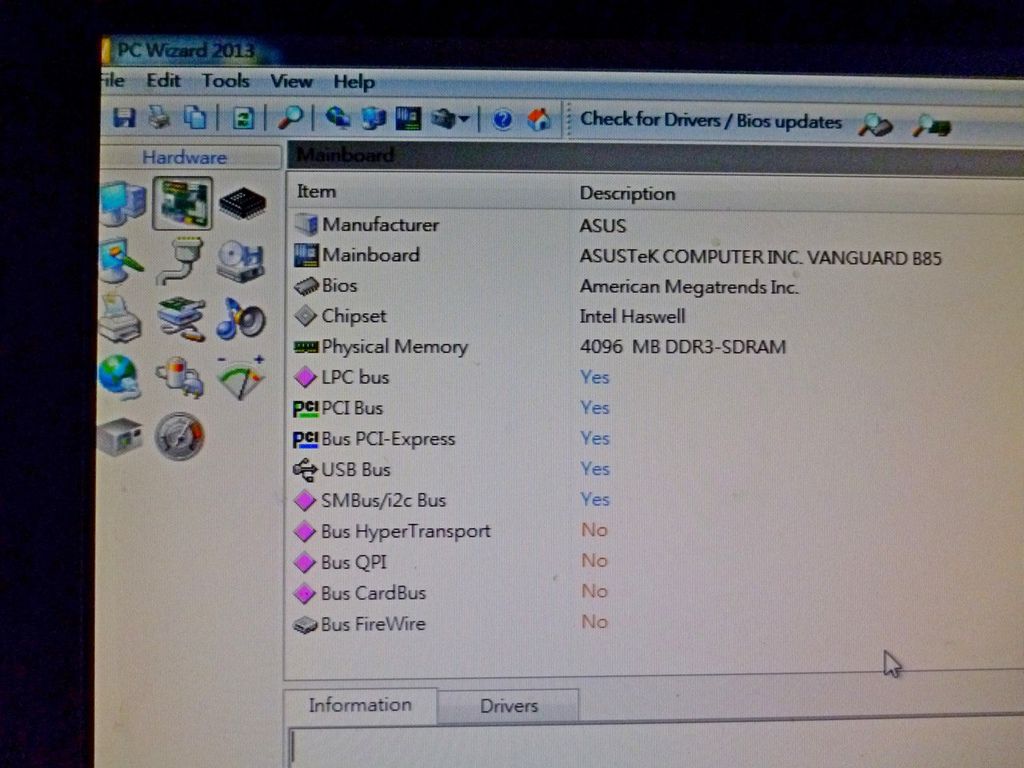This screenshot has width=1024, height=768.
Task: Select the PCI Bus row
Action: click(656, 408)
